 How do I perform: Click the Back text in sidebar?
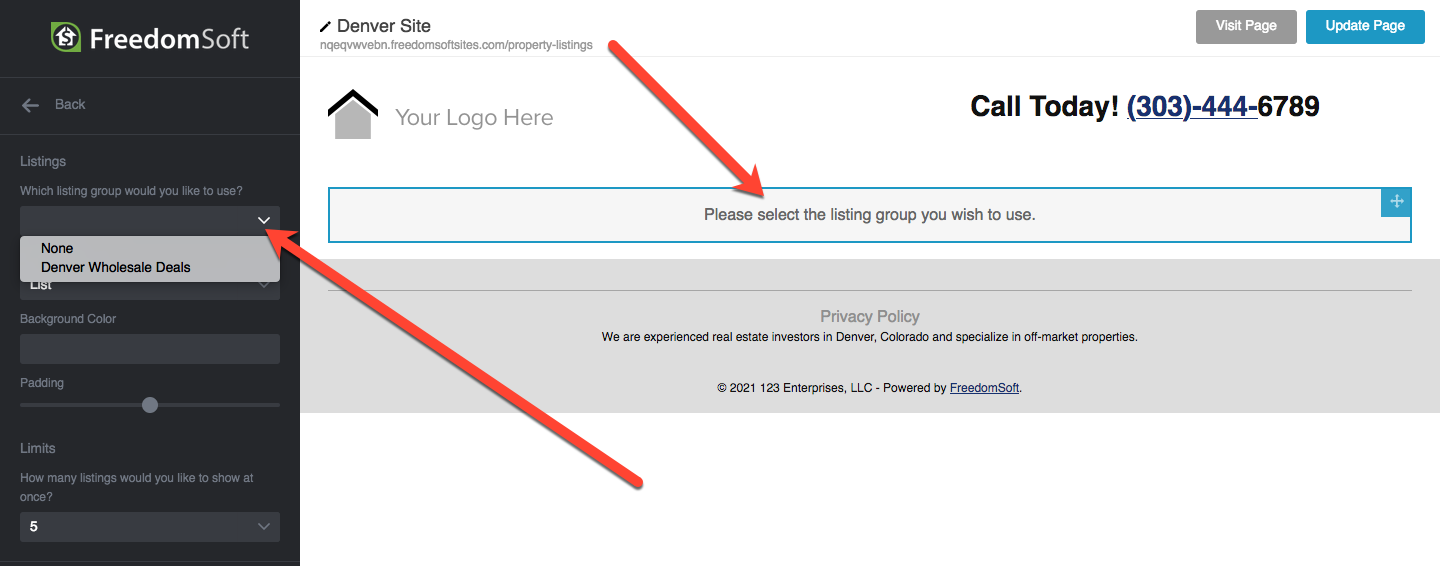(x=70, y=105)
